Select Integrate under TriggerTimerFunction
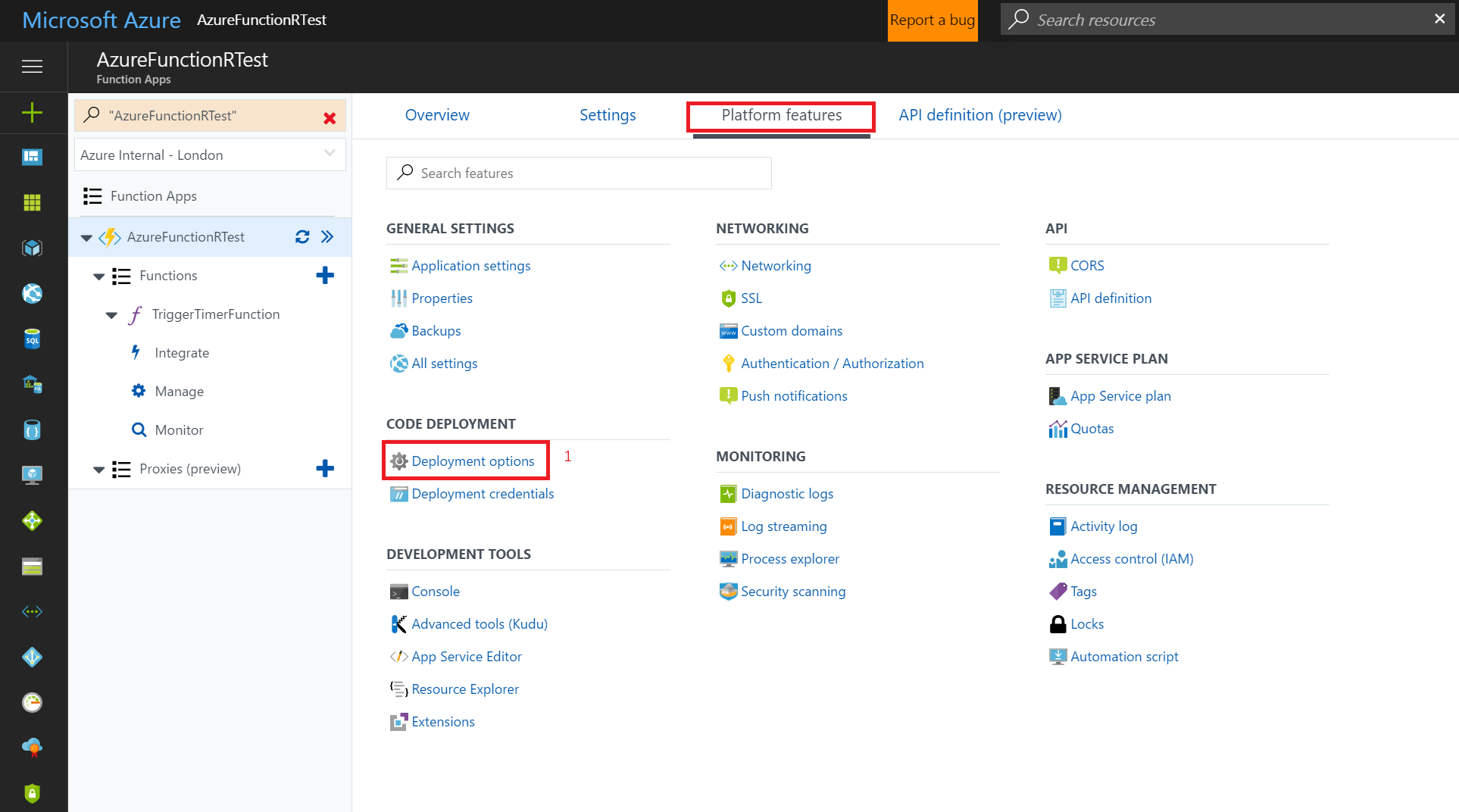This screenshot has height=812, width=1459. 182,353
